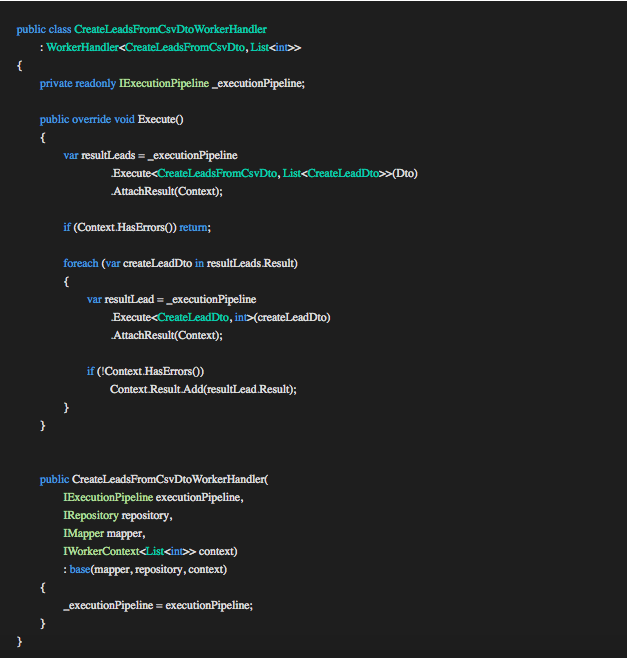Click the return keyword after HasErrors check
627x658 pixels.
click(x=193, y=227)
